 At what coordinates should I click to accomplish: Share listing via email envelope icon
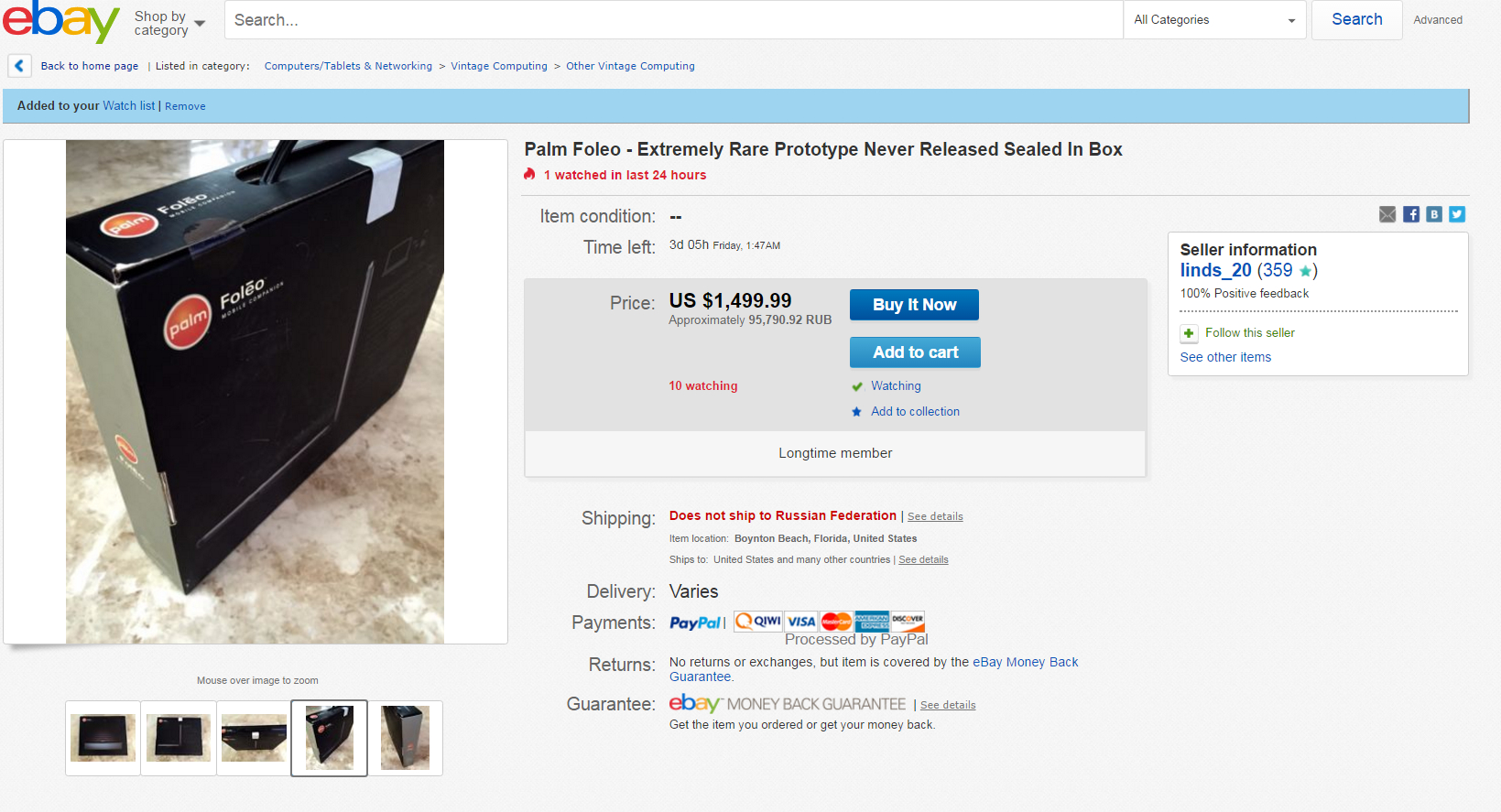point(1387,214)
